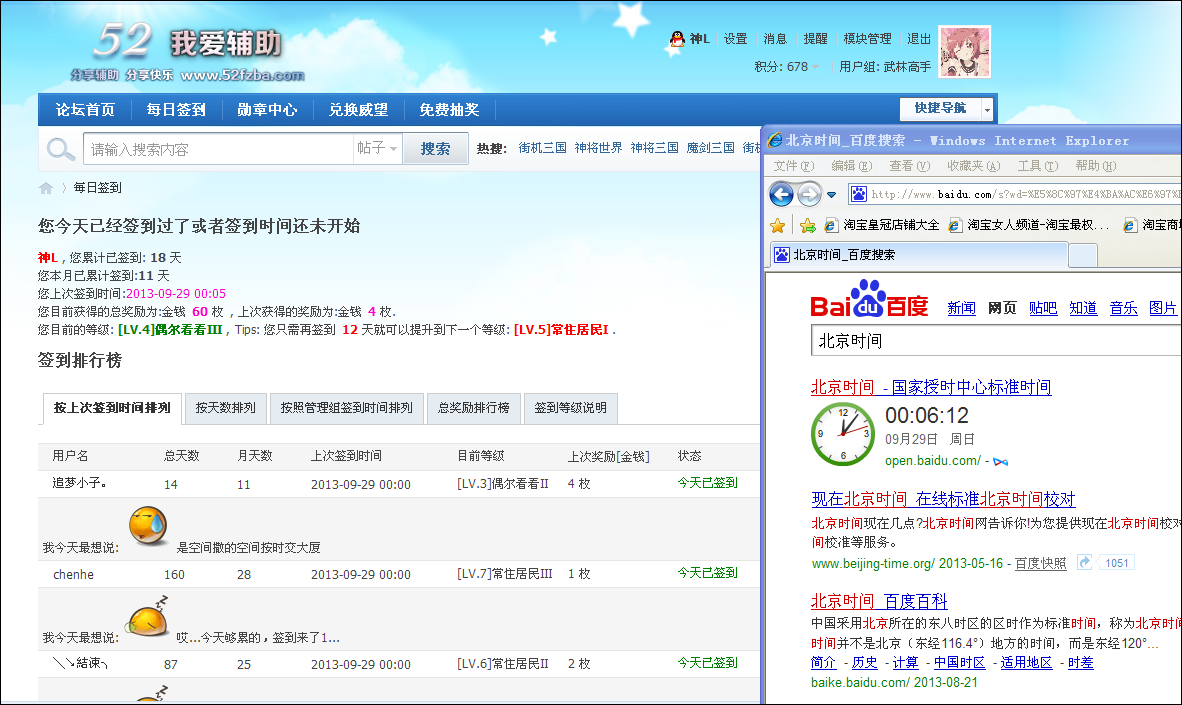Image resolution: width=1182 pixels, height=705 pixels.
Task: Click the IE forward arrow button
Action: point(809,194)
